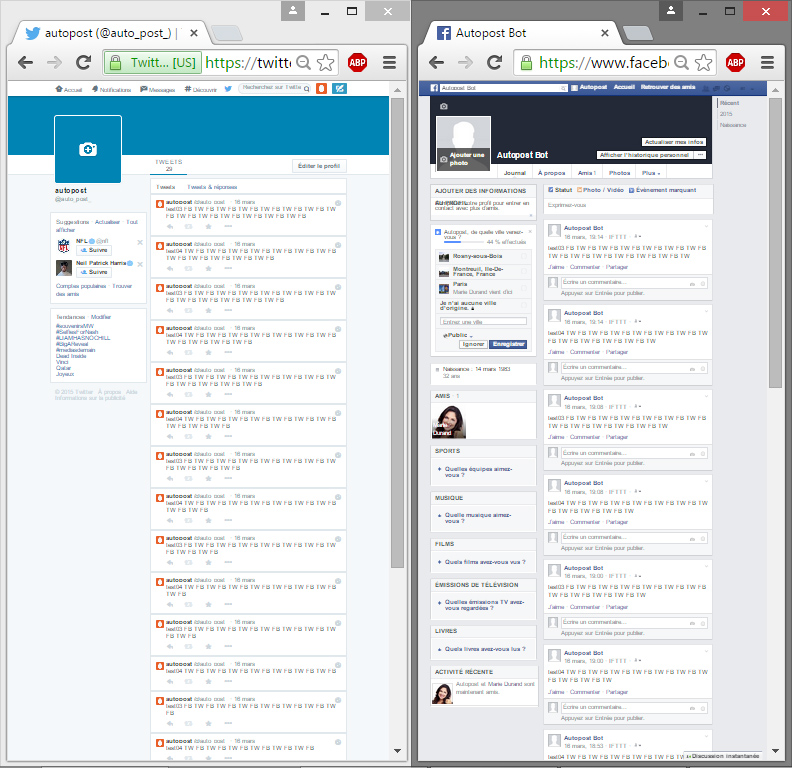
Task: Click the camera icon on Twitter profile picture
Action: 88,149
